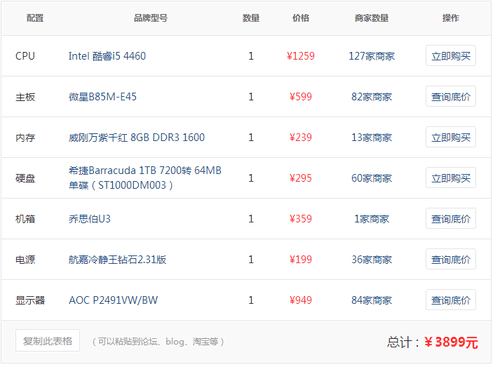
Task: Click the 机箱 row label
Action: click(25, 219)
